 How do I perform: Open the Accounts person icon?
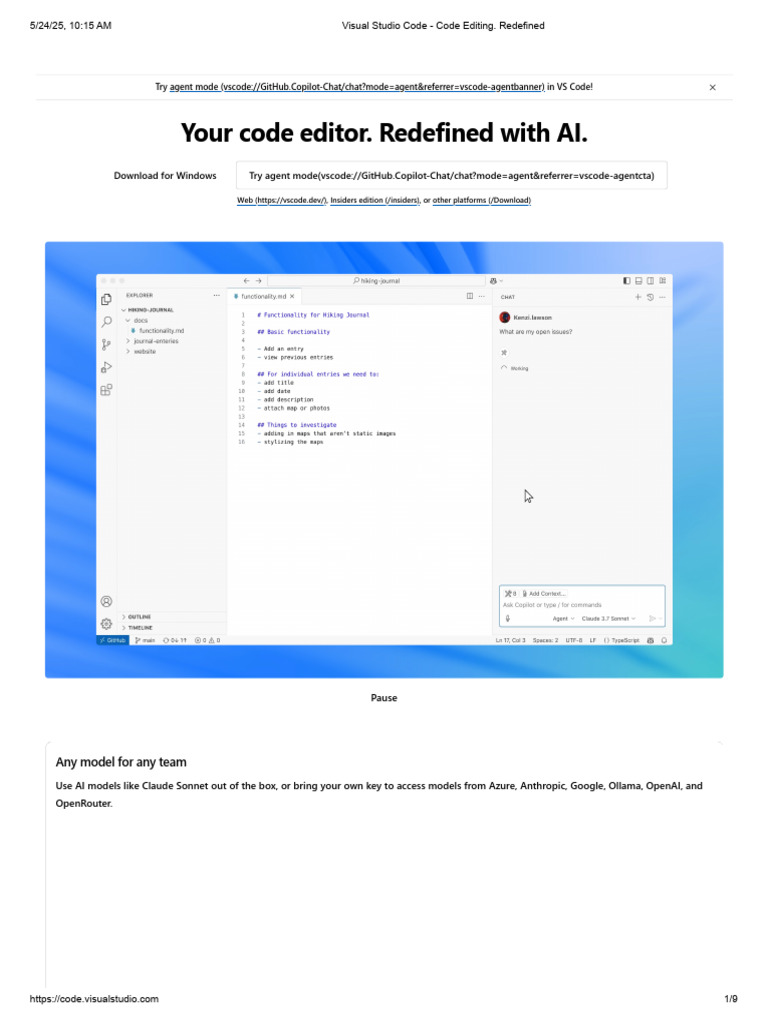[106, 601]
